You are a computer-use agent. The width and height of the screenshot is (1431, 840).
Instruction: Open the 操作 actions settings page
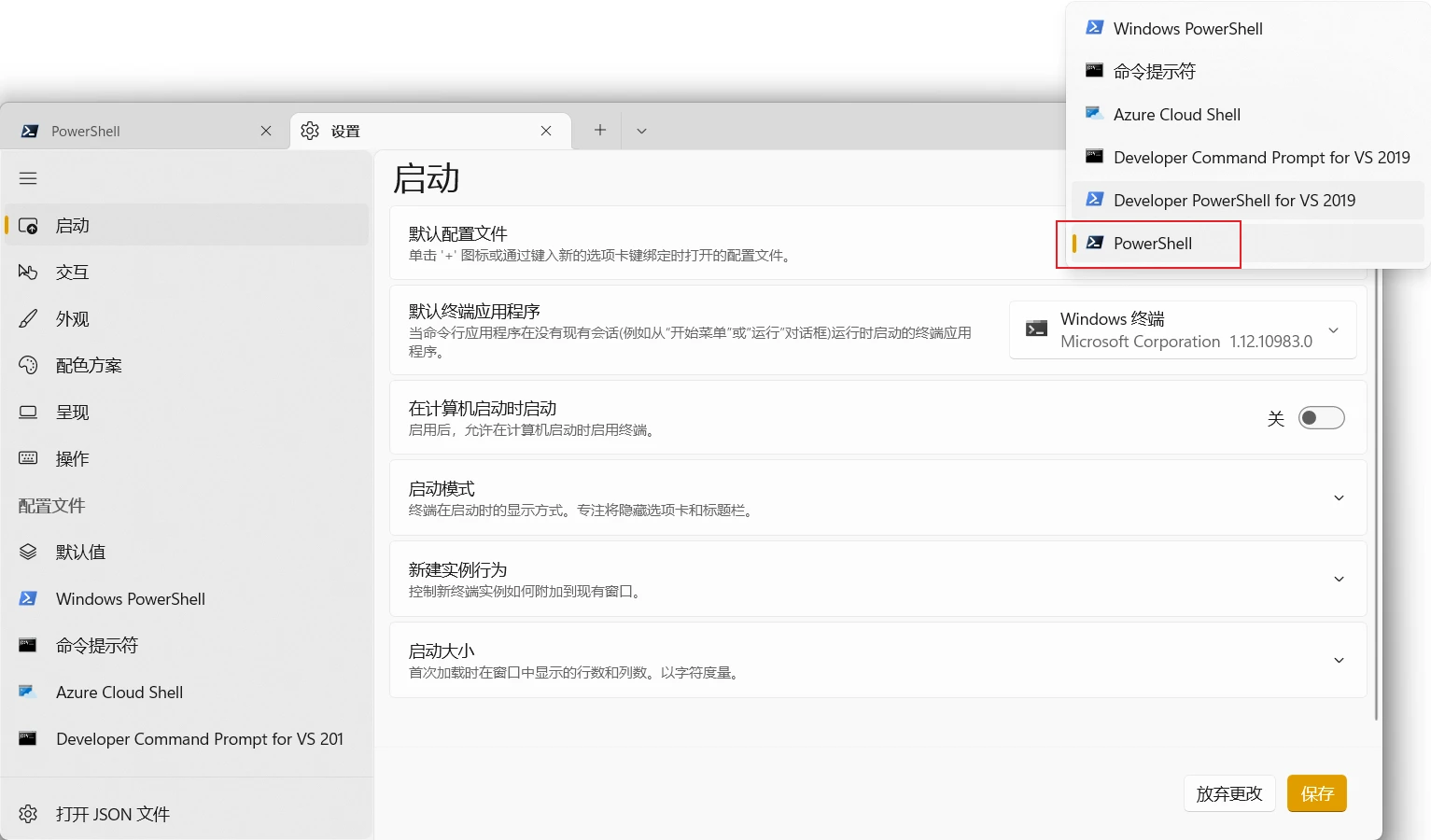[x=187, y=458]
